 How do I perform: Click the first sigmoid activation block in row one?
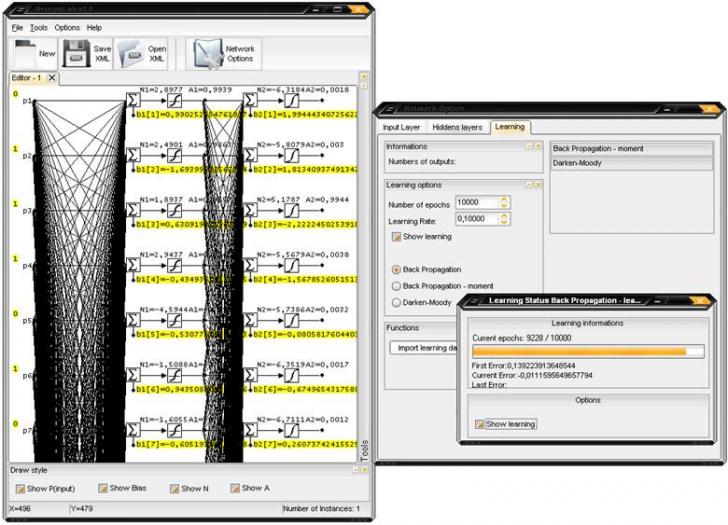pyautogui.click(x=173, y=101)
